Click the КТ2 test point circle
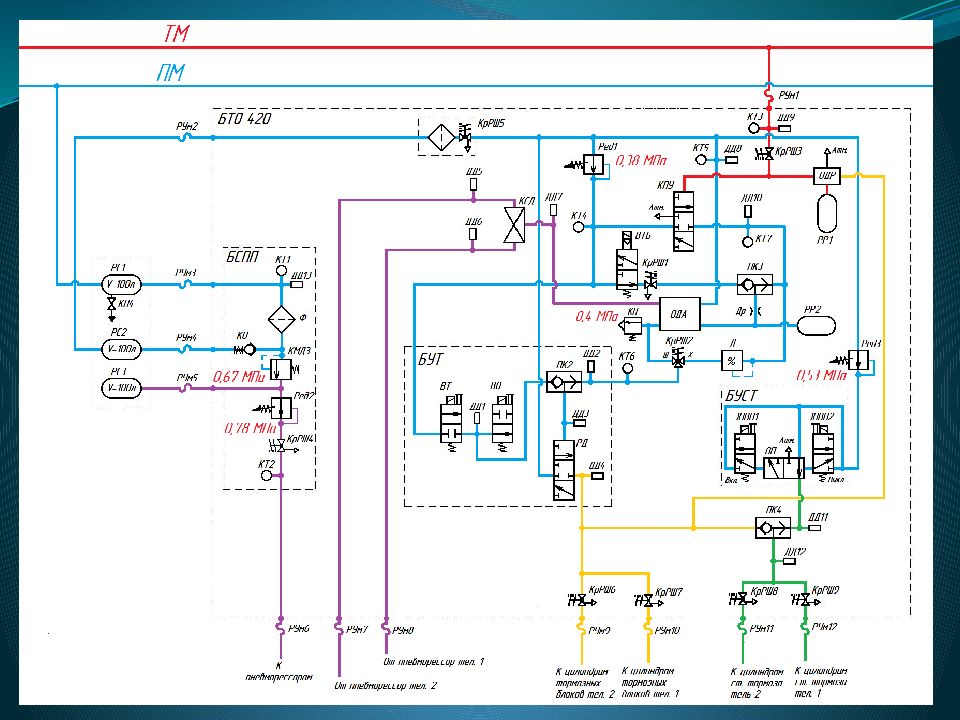960x720 pixels. click(x=266, y=475)
